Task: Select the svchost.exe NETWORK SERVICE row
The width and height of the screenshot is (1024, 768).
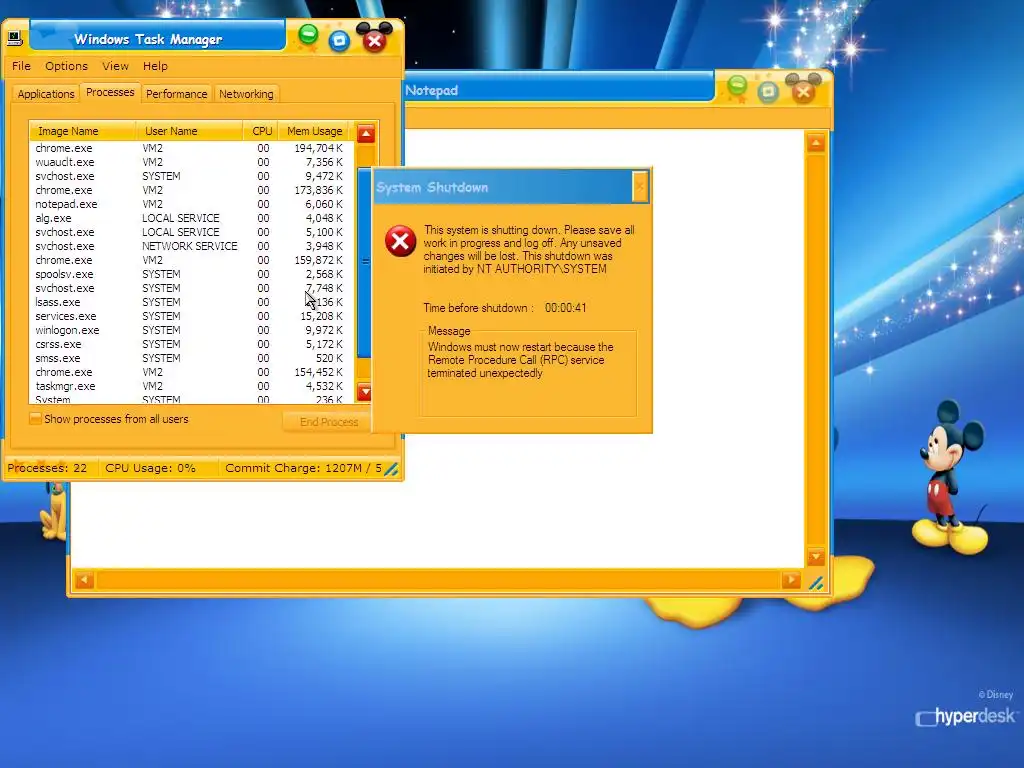Action: click(191, 246)
